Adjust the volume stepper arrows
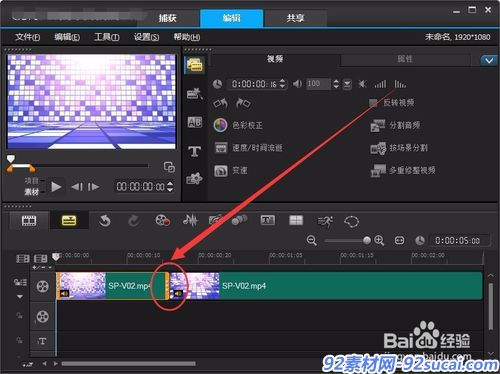This screenshot has height=374, width=500. [336, 84]
